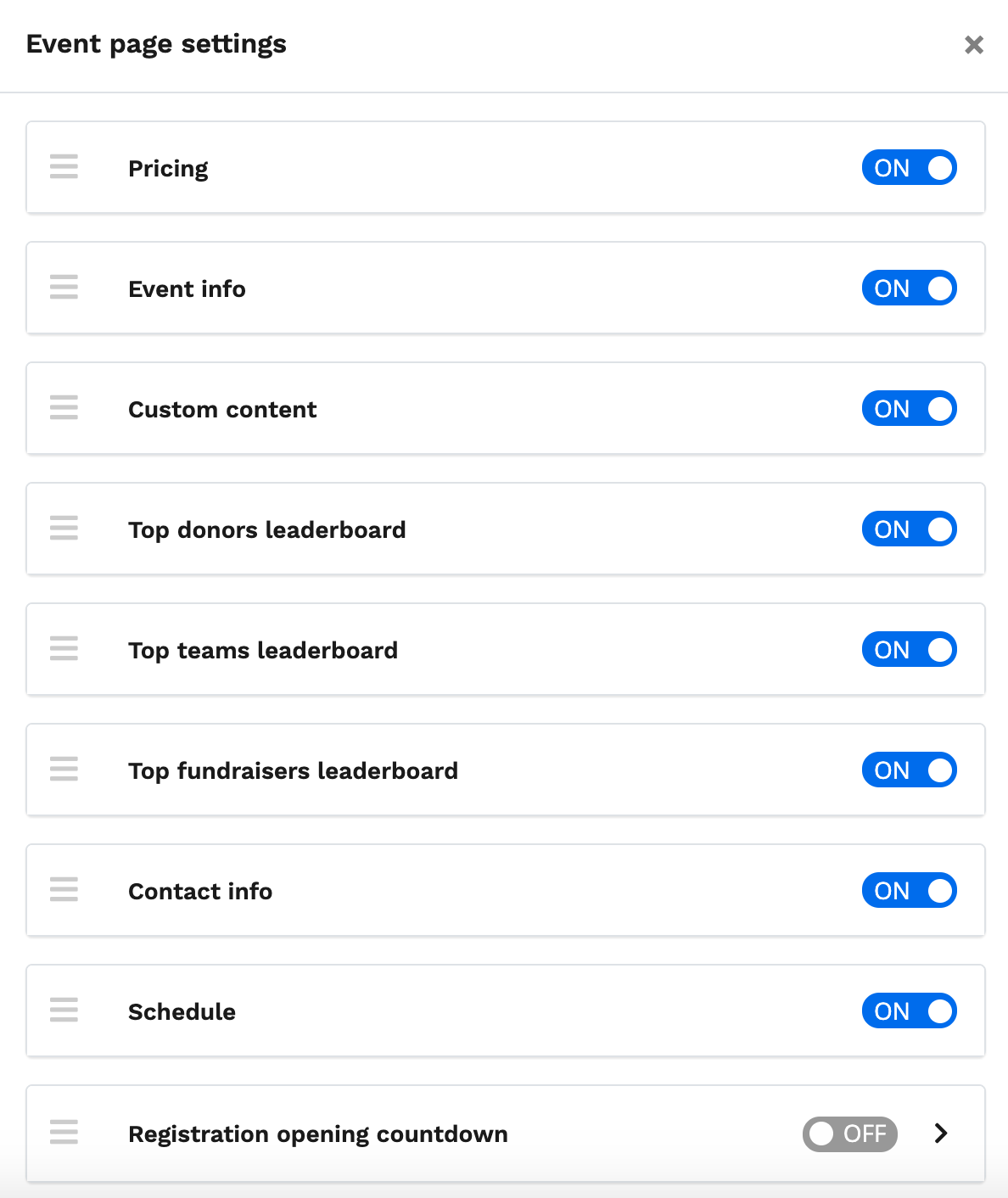Viewport: 1008px width, 1198px height.
Task: Click the drag handle beside Top teams leaderboard
Action: tap(64, 649)
